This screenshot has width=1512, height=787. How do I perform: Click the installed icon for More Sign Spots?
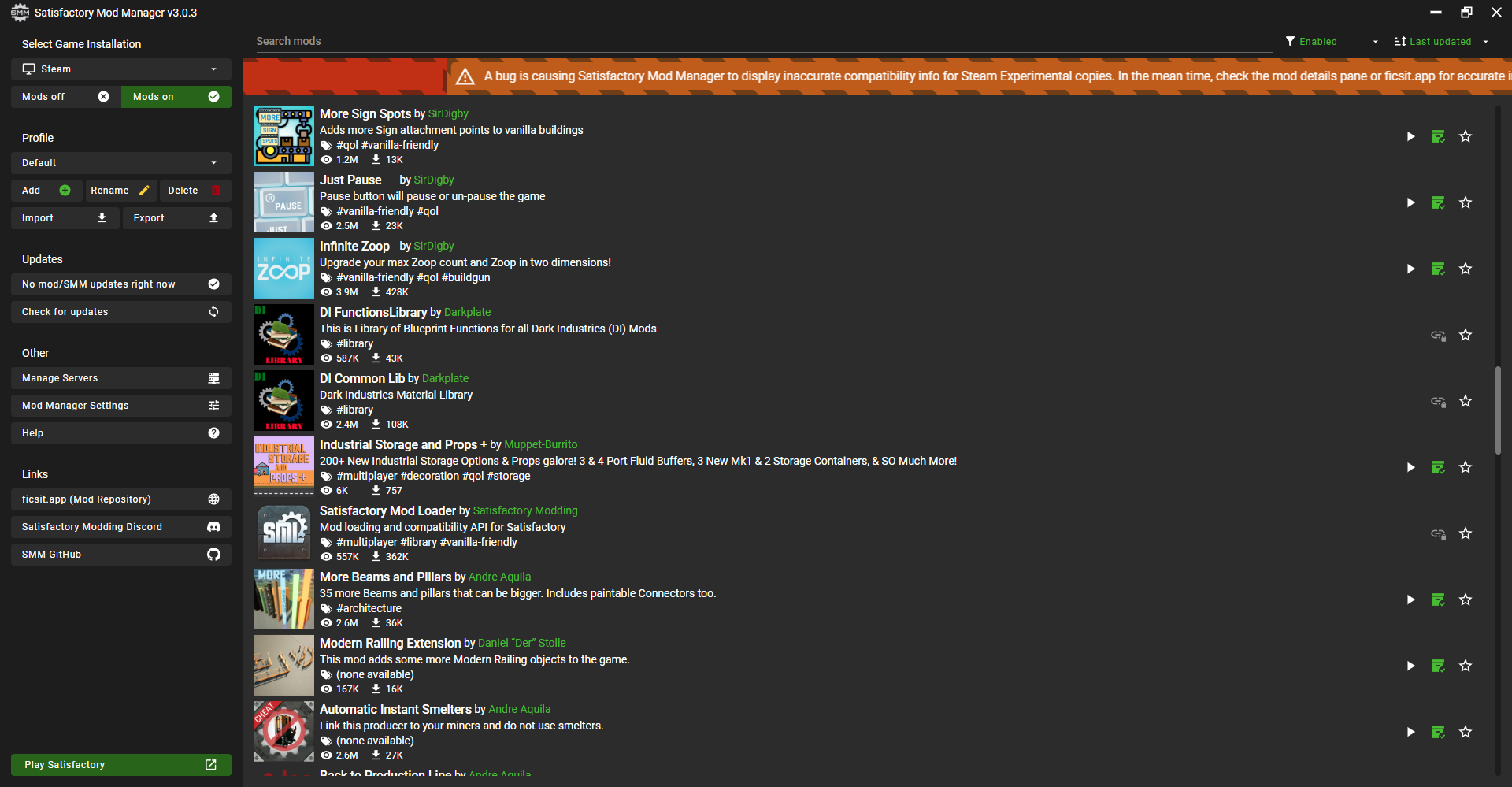pyautogui.click(x=1438, y=136)
